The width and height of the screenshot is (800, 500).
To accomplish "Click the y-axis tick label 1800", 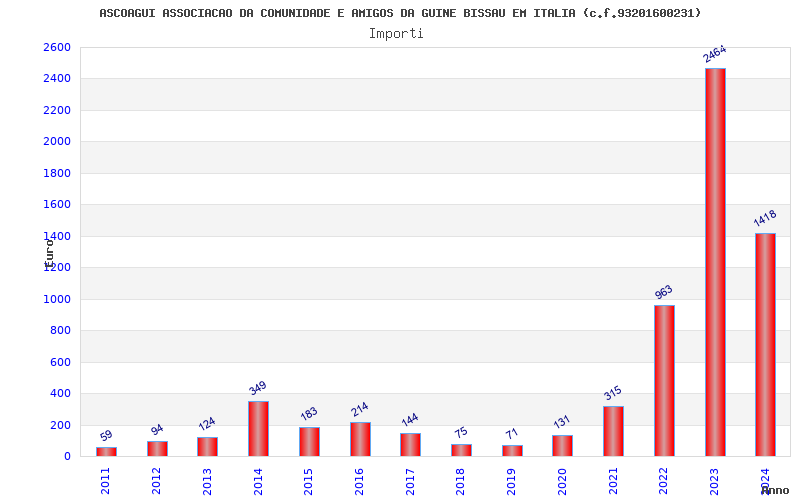I will pyautogui.click(x=57, y=173).
